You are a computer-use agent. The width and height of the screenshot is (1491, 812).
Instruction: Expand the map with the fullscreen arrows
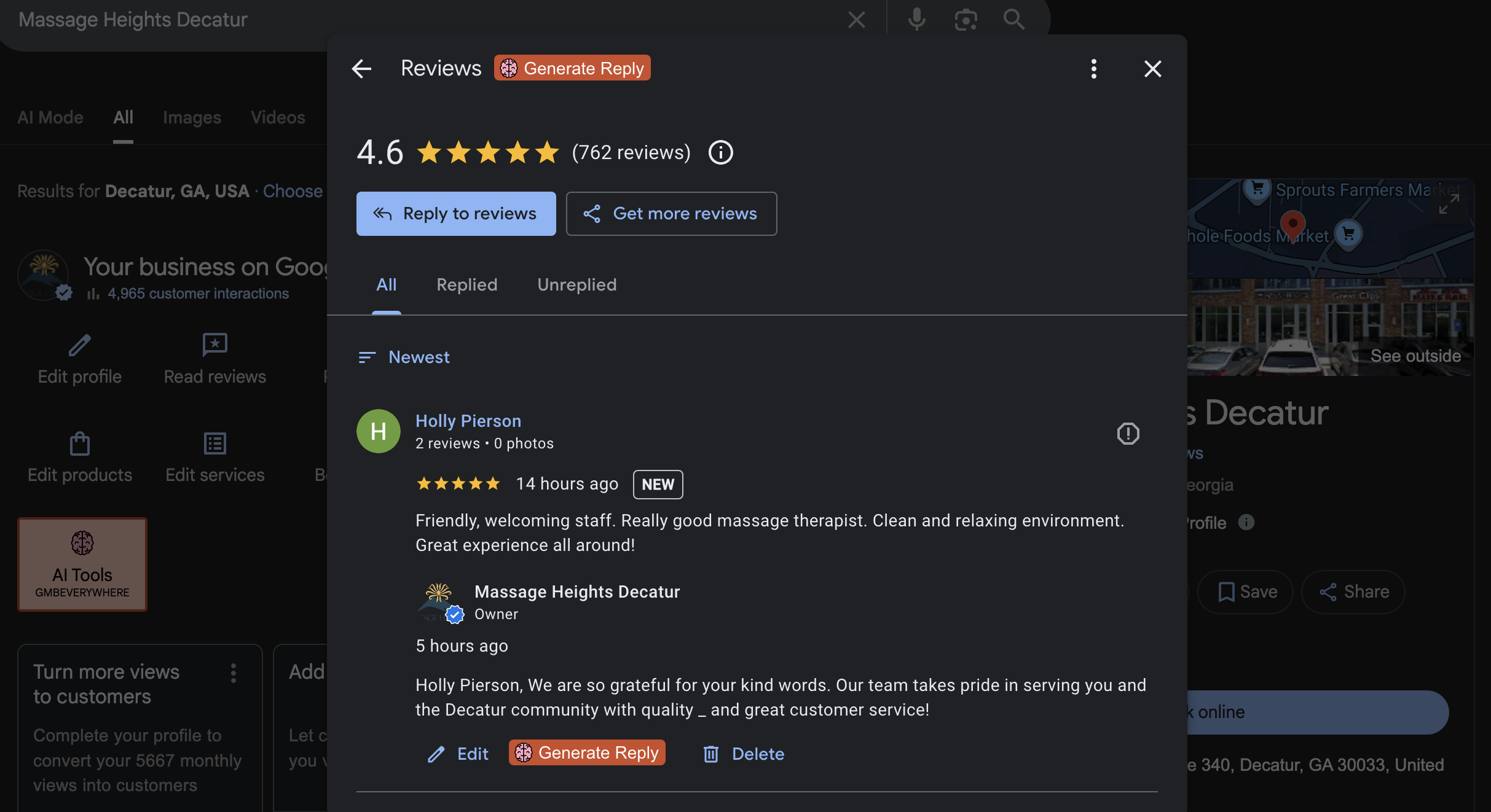(1448, 203)
